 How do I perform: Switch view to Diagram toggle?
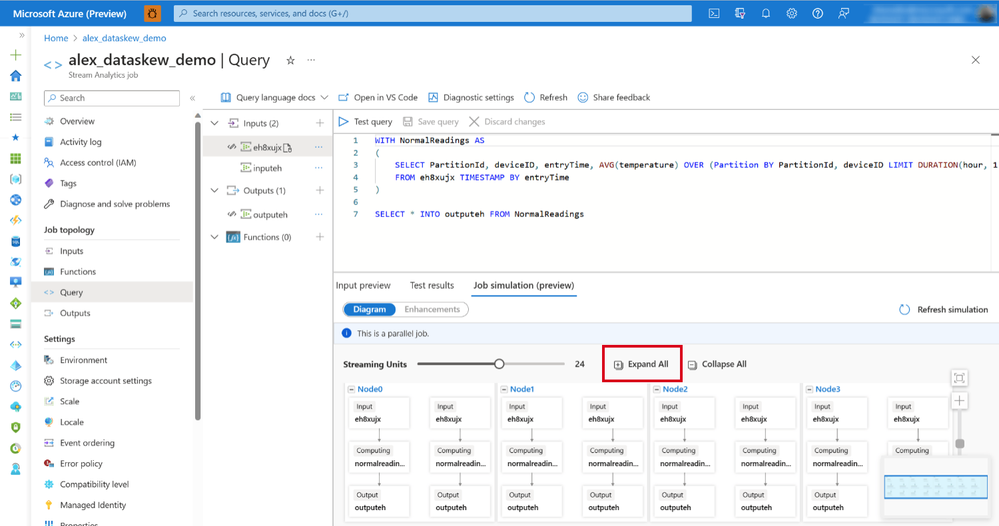coord(370,309)
